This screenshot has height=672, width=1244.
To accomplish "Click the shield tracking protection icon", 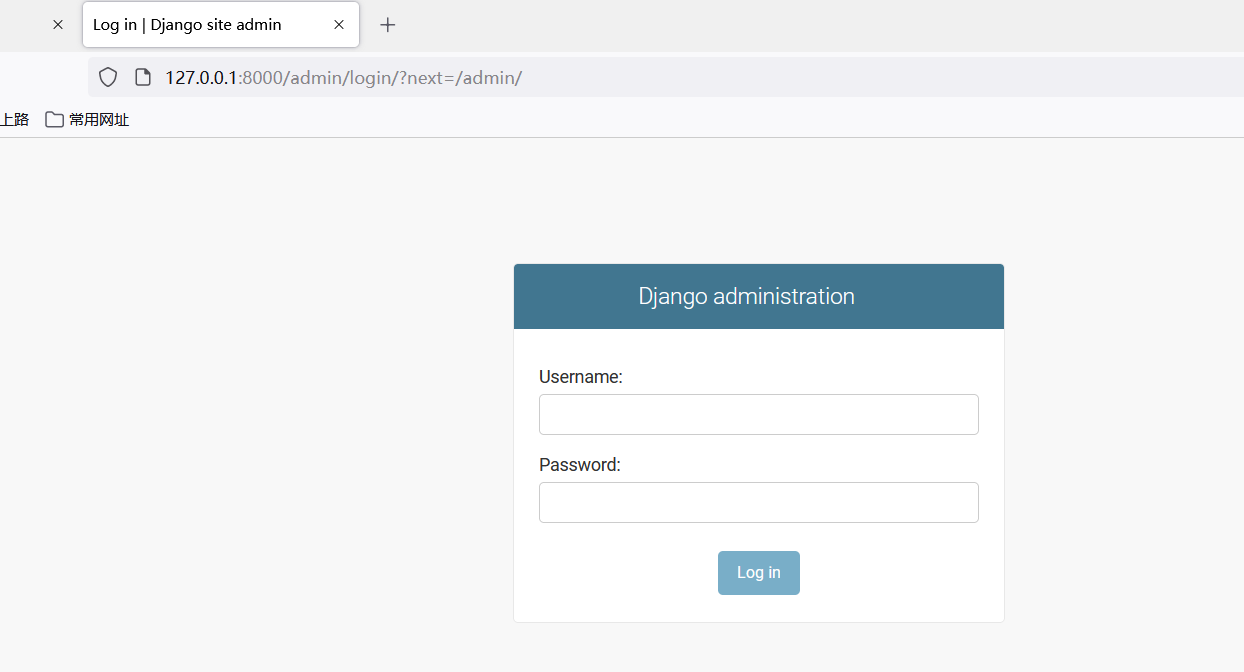I will coord(108,77).
